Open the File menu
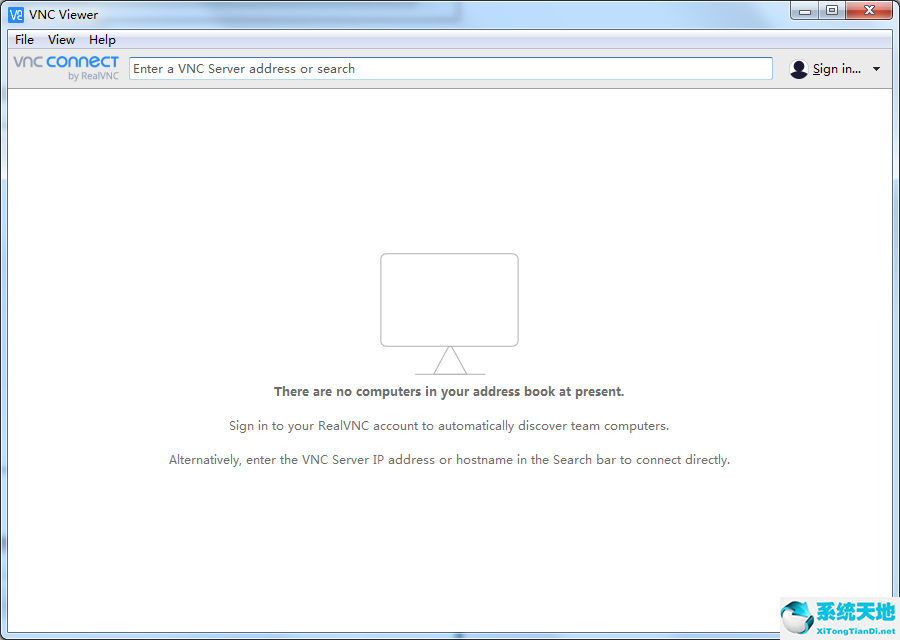 [24, 40]
